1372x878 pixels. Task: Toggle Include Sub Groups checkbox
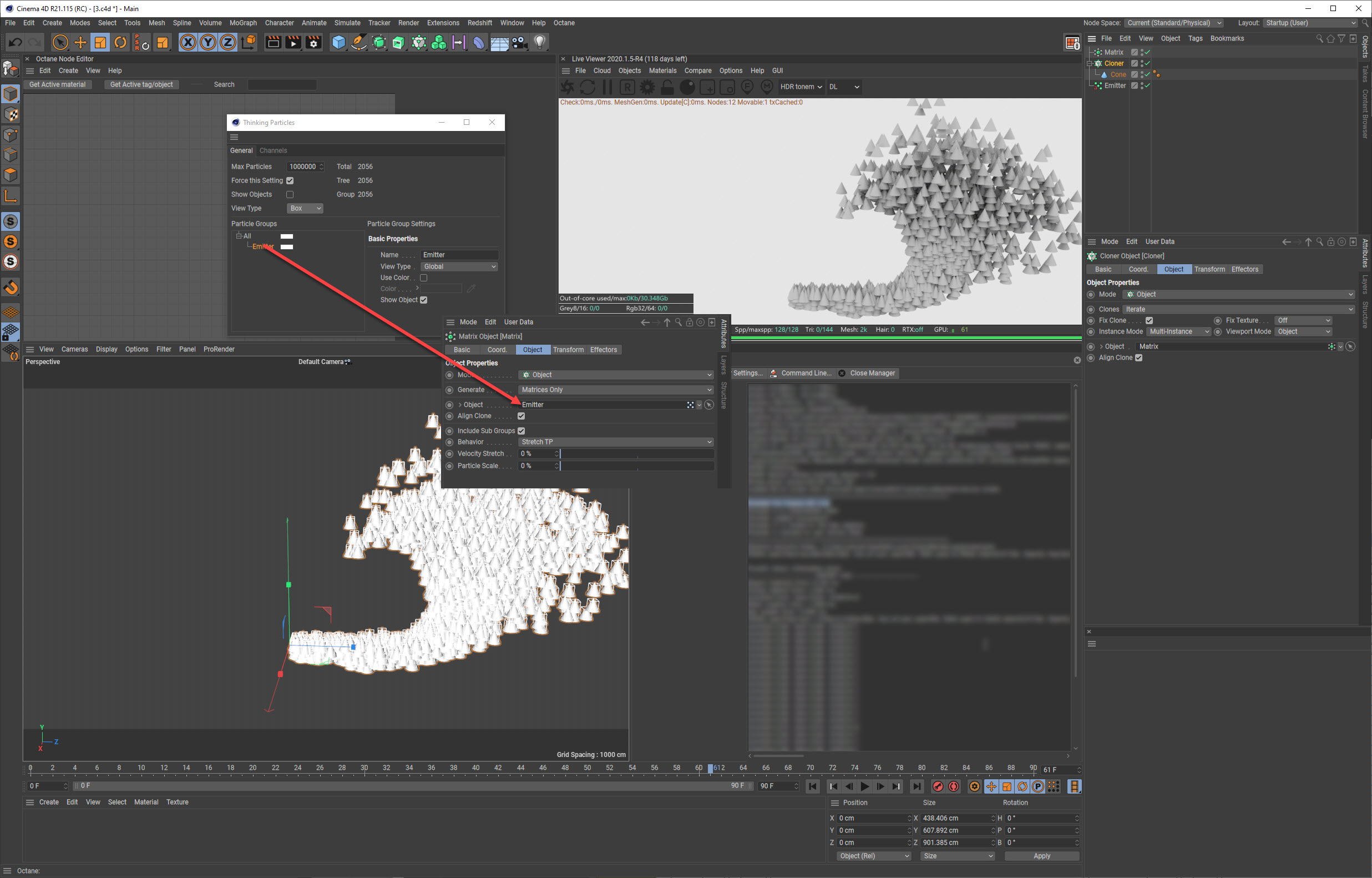[x=522, y=431]
